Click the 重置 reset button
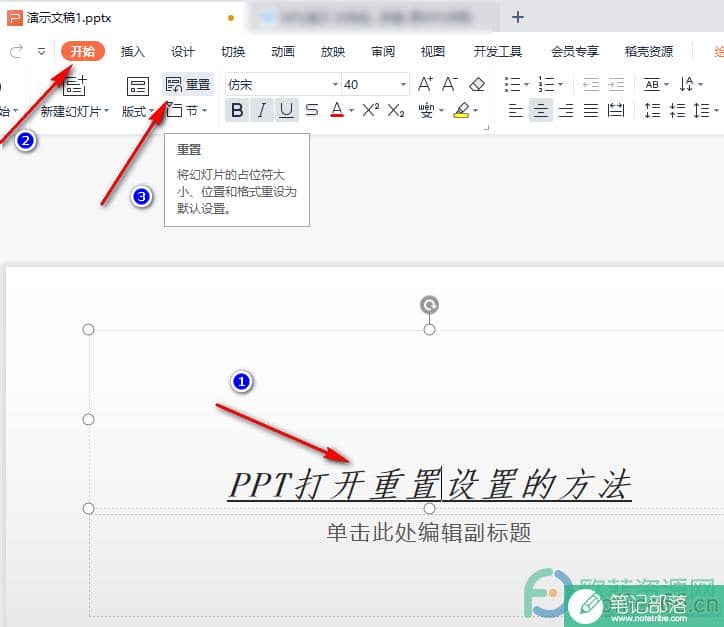The width and height of the screenshot is (724, 627). coord(188,84)
